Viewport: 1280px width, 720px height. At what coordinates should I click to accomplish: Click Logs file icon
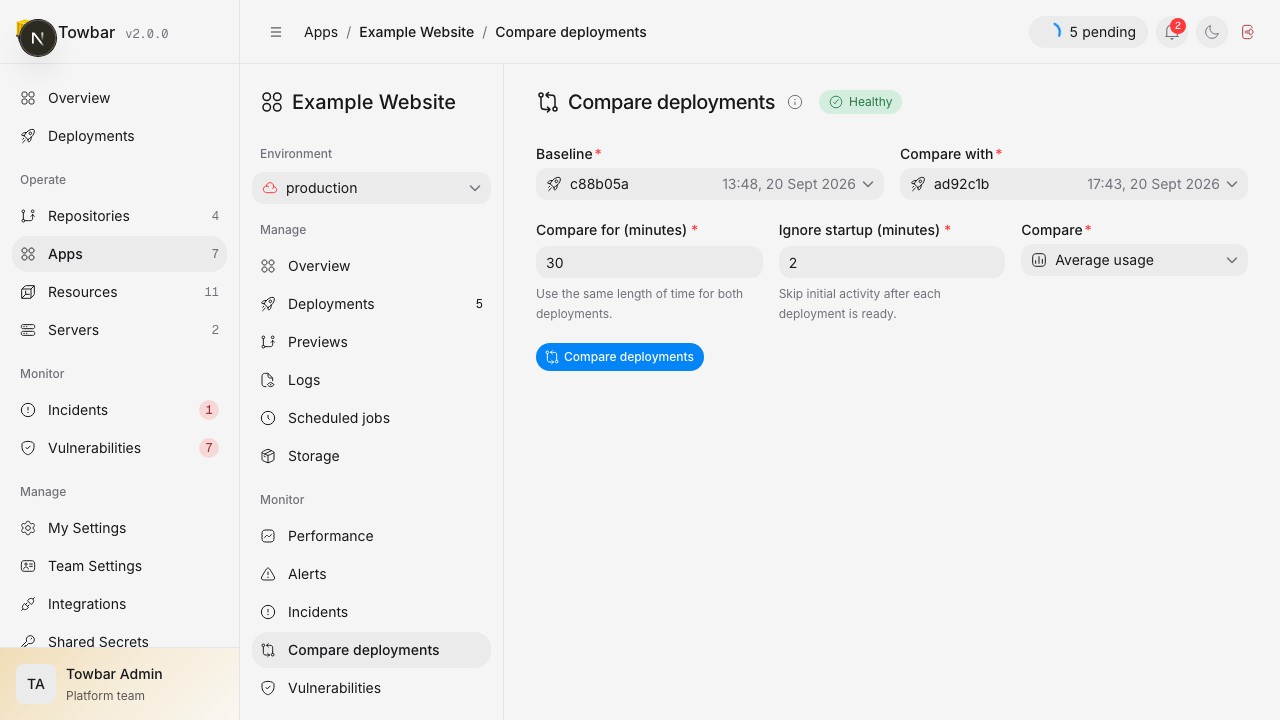pyautogui.click(x=268, y=380)
